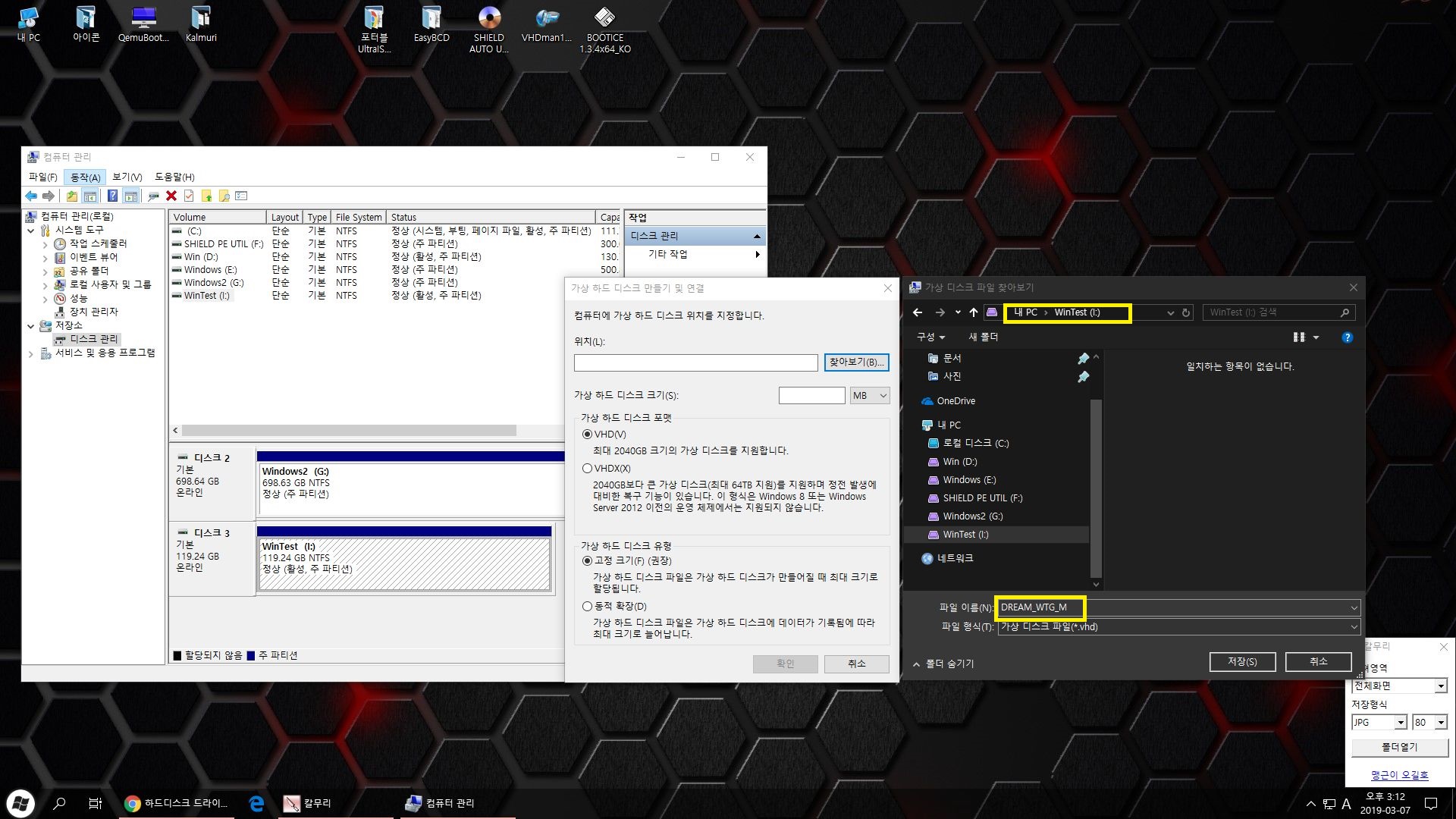Viewport: 1456px width, 819px height.
Task: Collapse the 시스템 도구 tree node
Action: [30, 231]
